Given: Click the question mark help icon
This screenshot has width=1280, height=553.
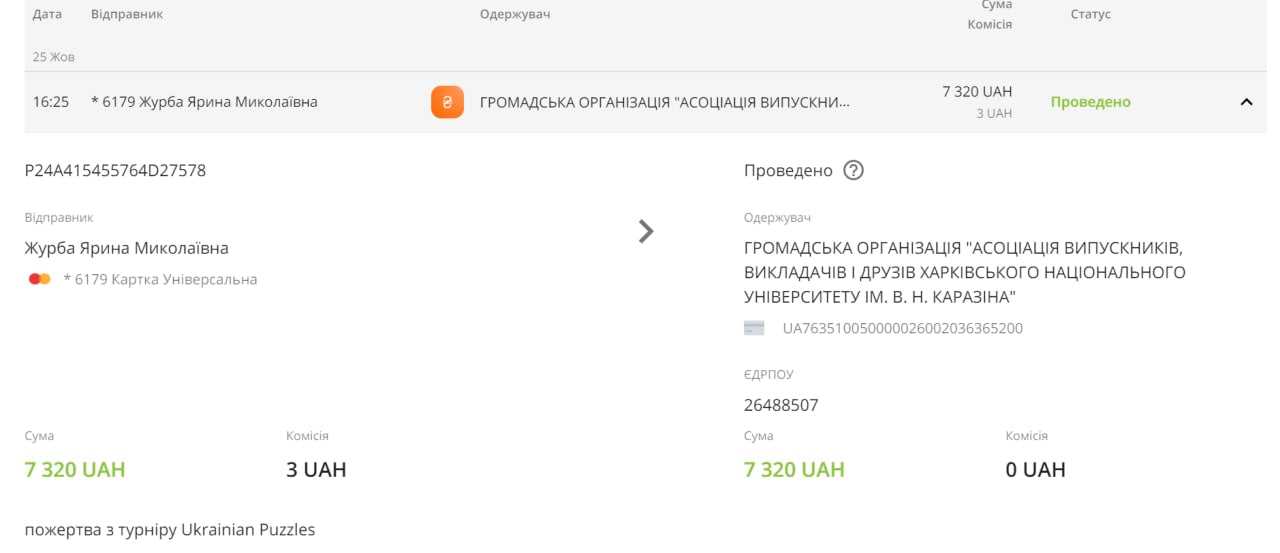Looking at the screenshot, I should pyautogui.click(x=853, y=170).
